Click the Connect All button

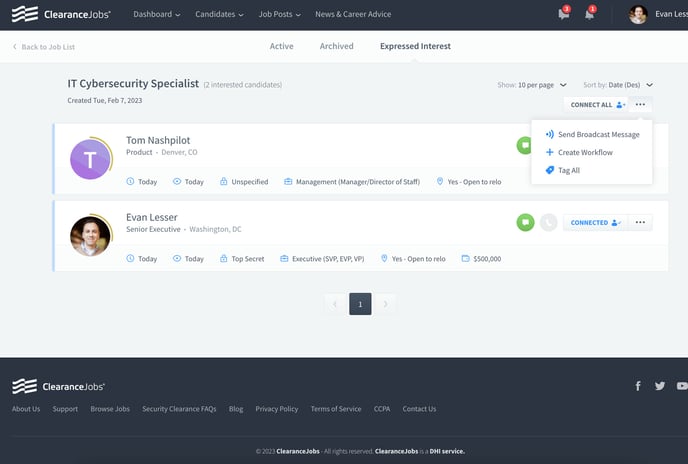tap(596, 104)
